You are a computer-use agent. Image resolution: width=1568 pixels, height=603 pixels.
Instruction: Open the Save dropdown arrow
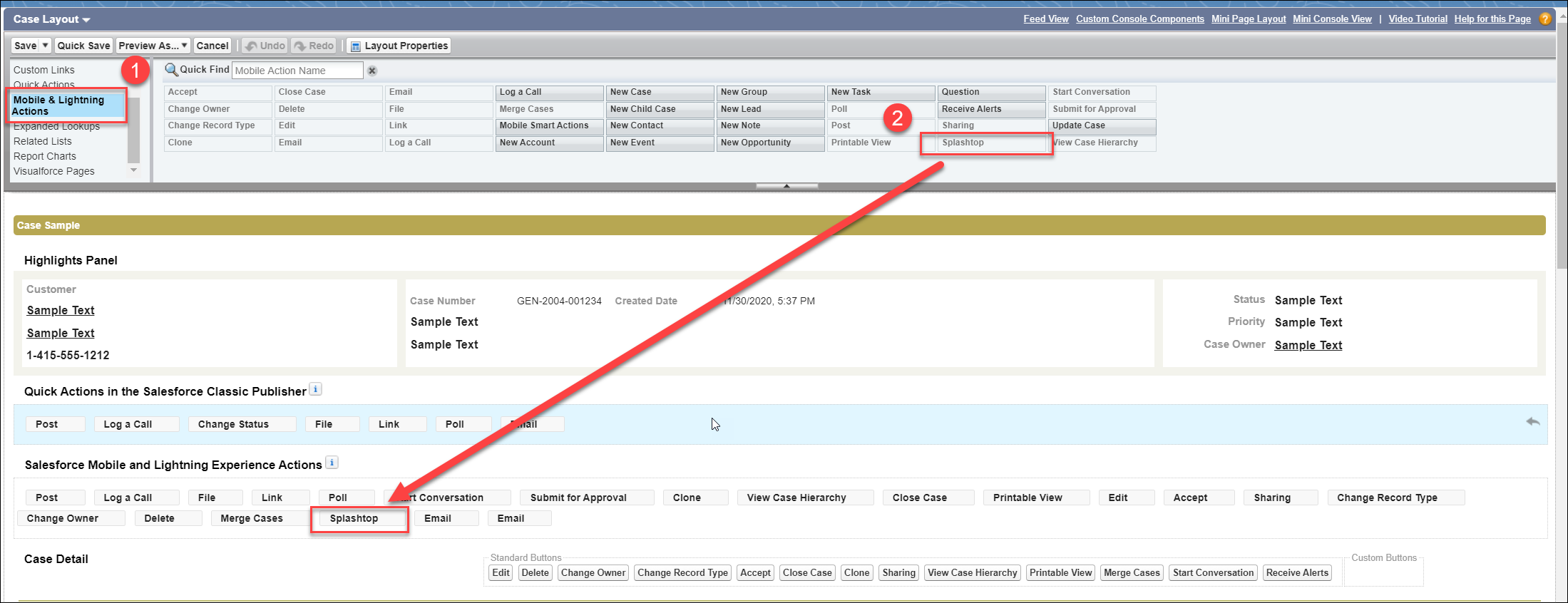tap(45, 46)
